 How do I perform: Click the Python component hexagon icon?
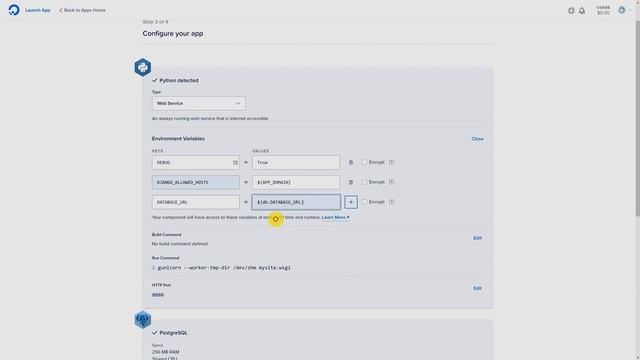pyautogui.click(x=143, y=67)
